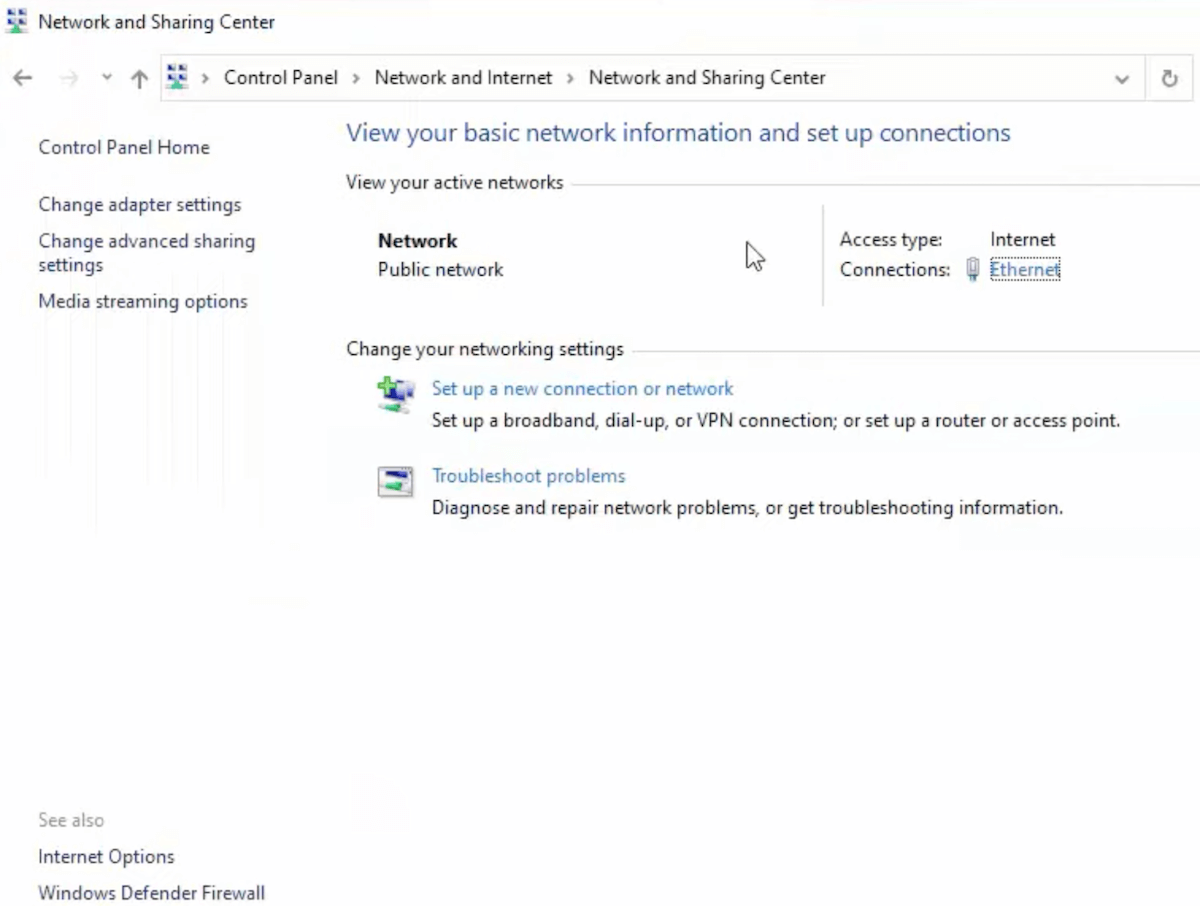Viewport: 1200px width, 906px height.
Task: Open Windows Defender Firewall settings
Action: point(151,892)
